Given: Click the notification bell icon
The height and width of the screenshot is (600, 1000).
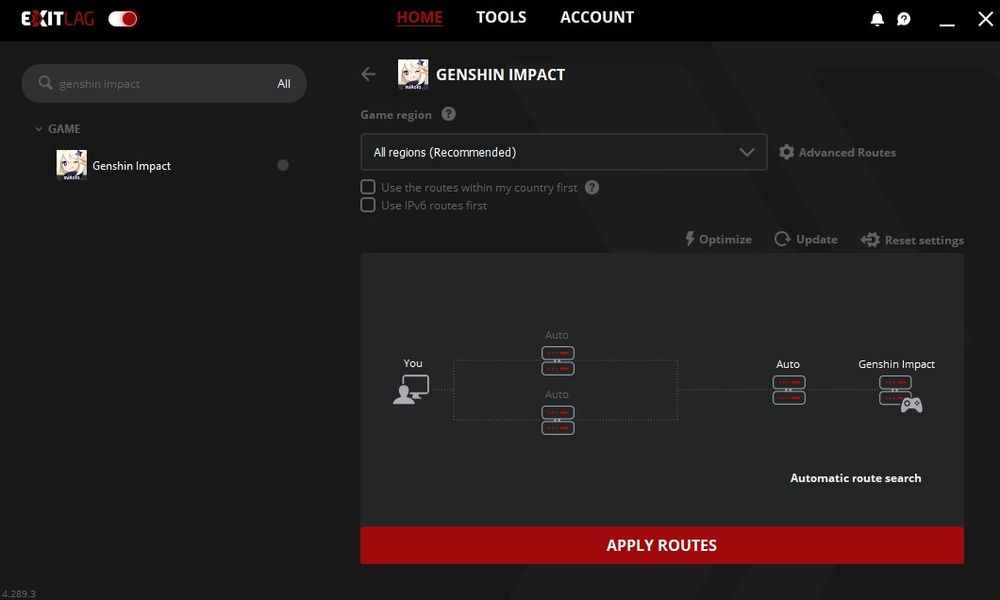Looking at the screenshot, I should pyautogui.click(x=877, y=19).
